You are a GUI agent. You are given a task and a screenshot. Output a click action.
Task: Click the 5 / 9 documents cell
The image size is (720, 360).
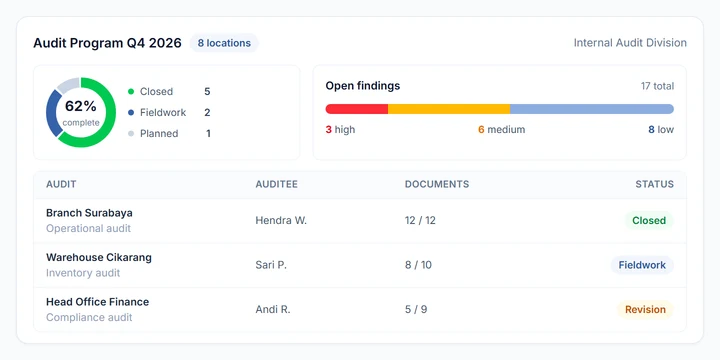point(416,309)
